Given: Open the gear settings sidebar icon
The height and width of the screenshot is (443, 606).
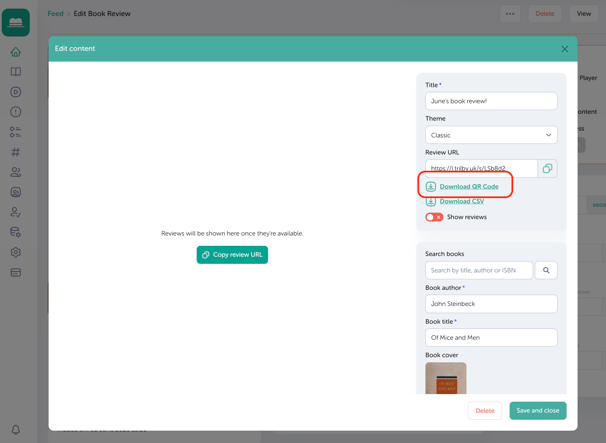Looking at the screenshot, I should (15, 252).
